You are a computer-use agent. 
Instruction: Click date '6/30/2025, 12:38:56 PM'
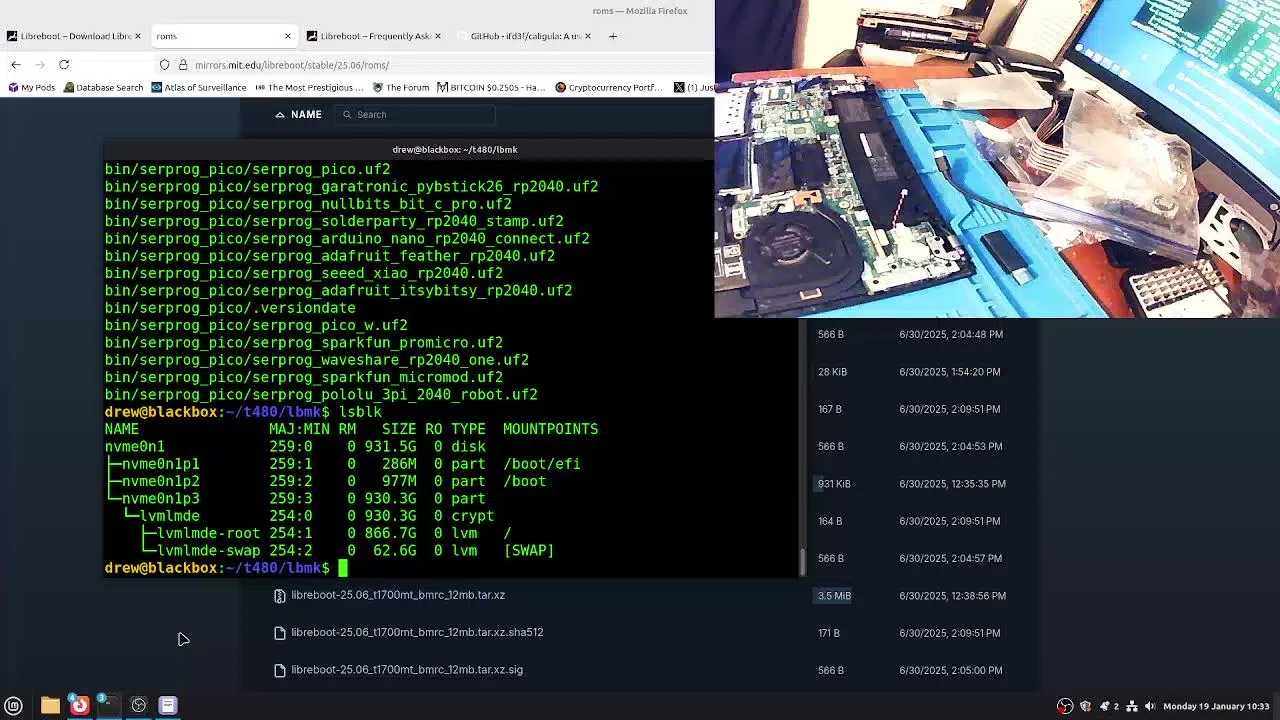tap(952, 595)
